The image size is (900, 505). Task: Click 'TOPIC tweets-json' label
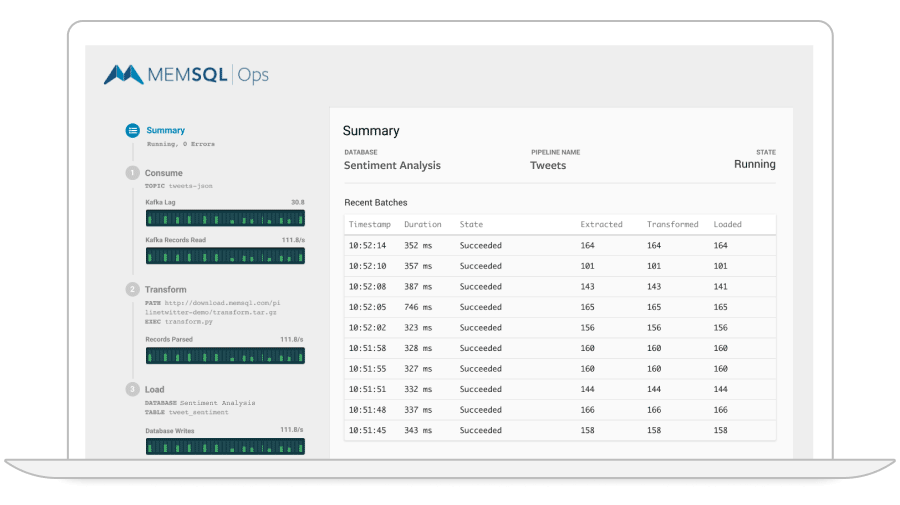pyautogui.click(x=179, y=186)
